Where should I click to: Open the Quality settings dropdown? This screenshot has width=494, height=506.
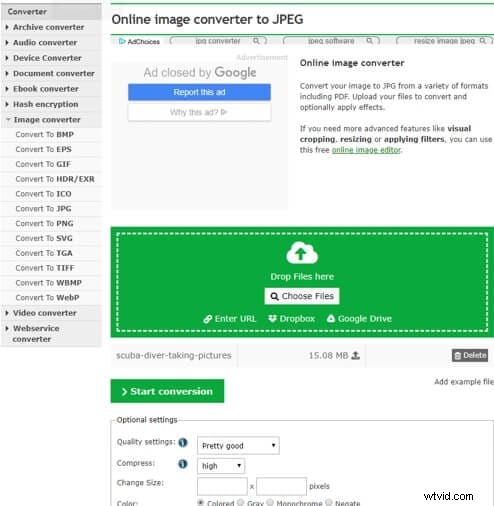click(238, 446)
